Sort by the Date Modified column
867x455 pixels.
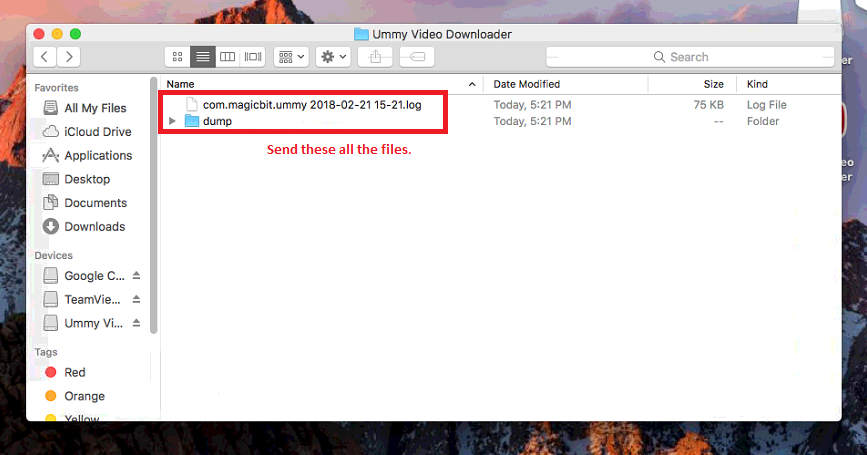coord(526,84)
